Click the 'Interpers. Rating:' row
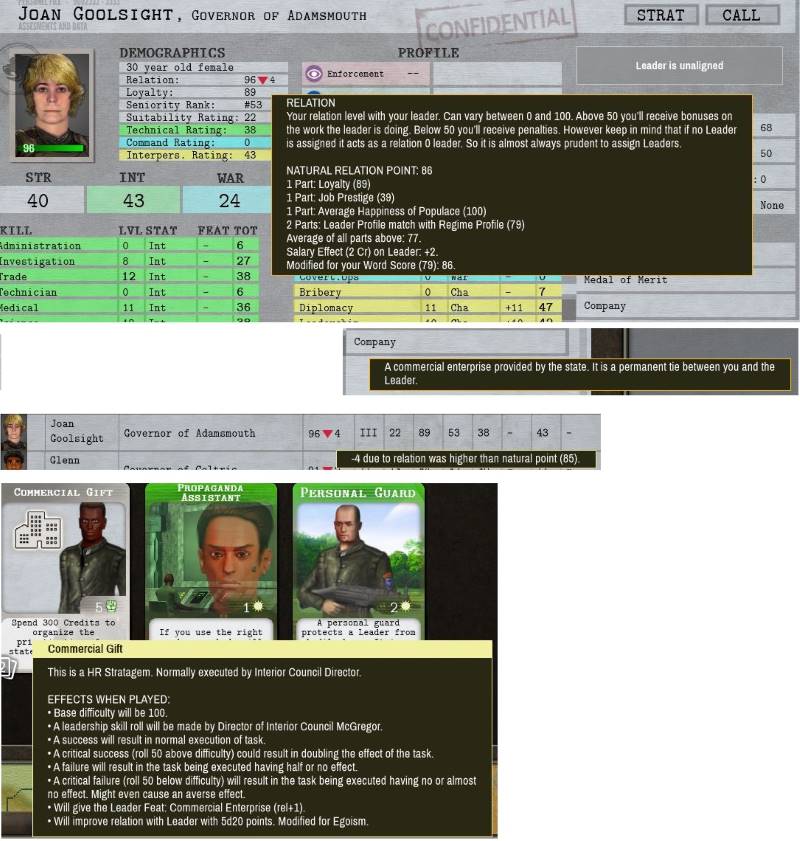Viewport: 800px width, 841px height. coord(195,155)
